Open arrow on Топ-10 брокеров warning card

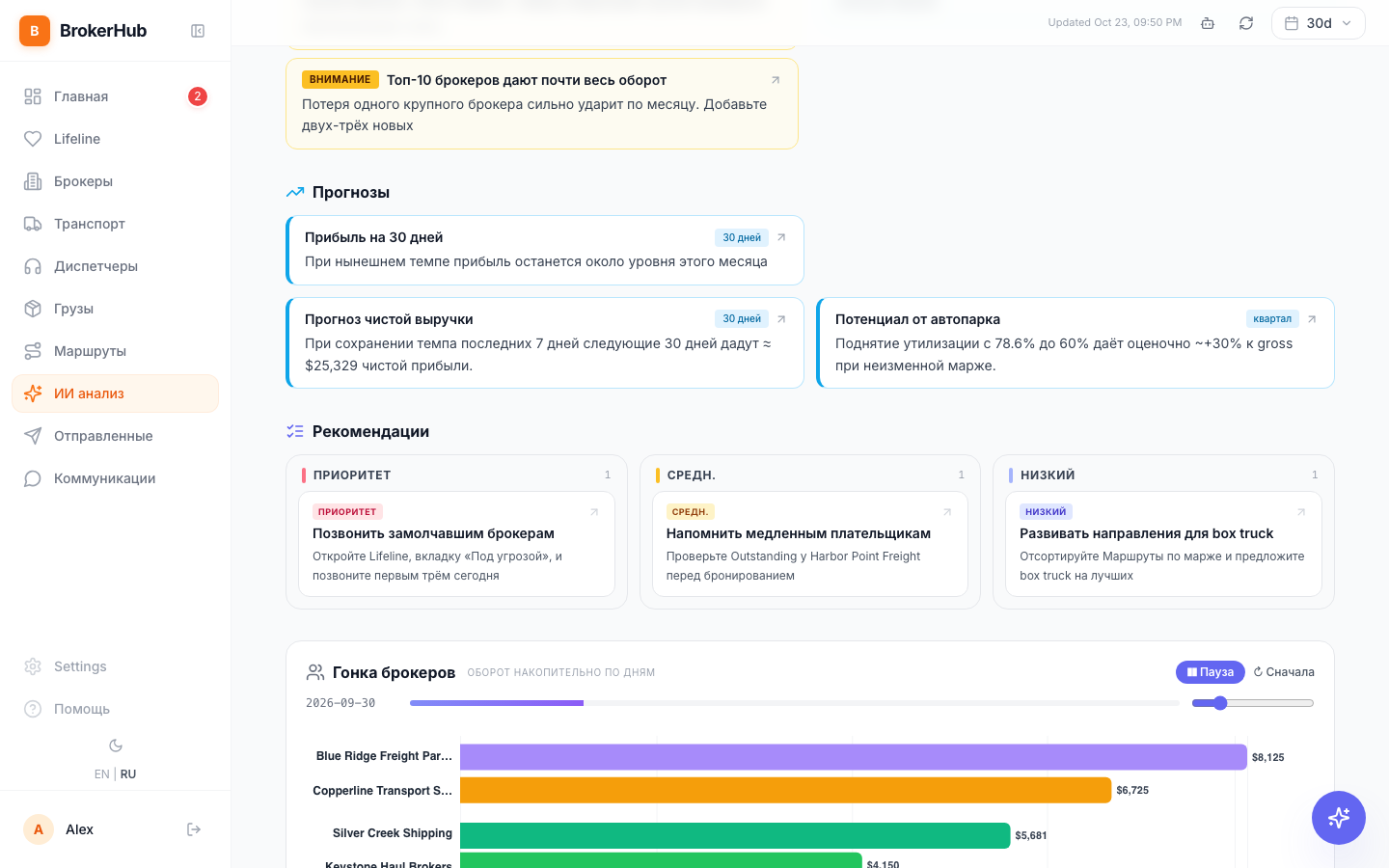tap(776, 80)
